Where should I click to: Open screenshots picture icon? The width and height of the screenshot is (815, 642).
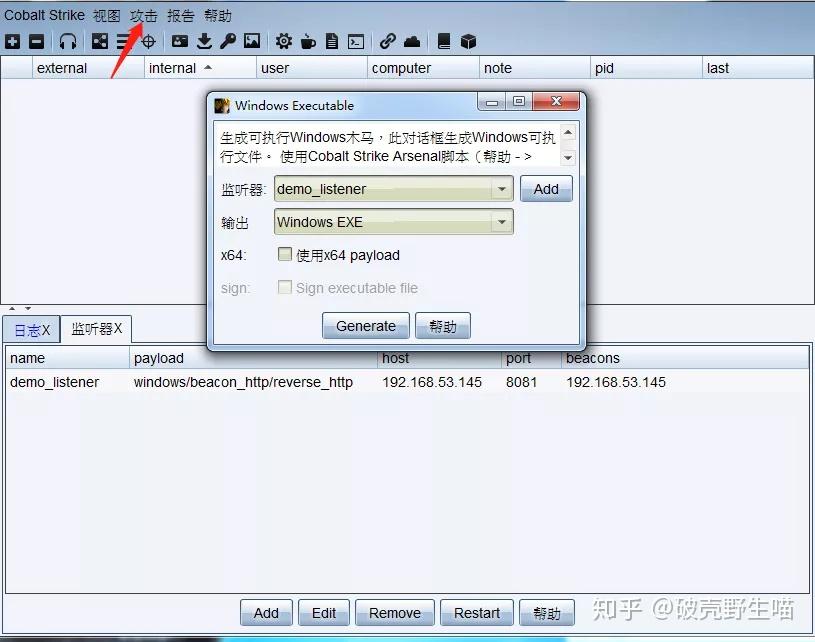[x=252, y=41]
